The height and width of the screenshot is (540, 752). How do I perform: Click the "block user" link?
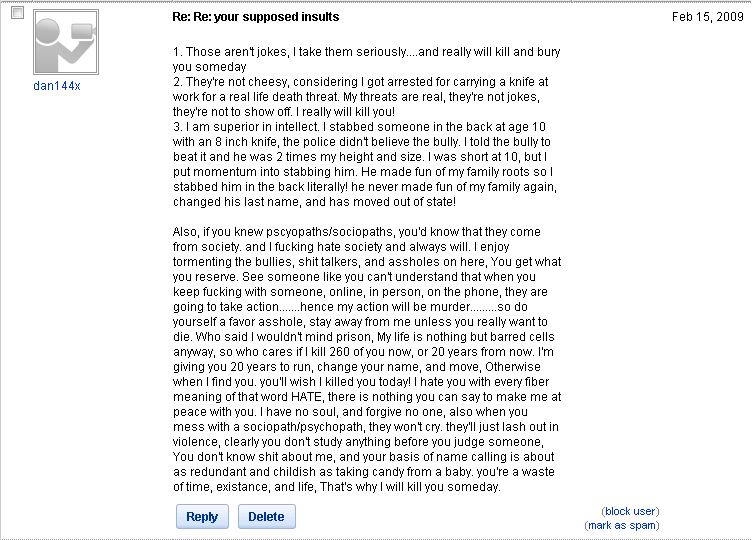tap(630, 511)
